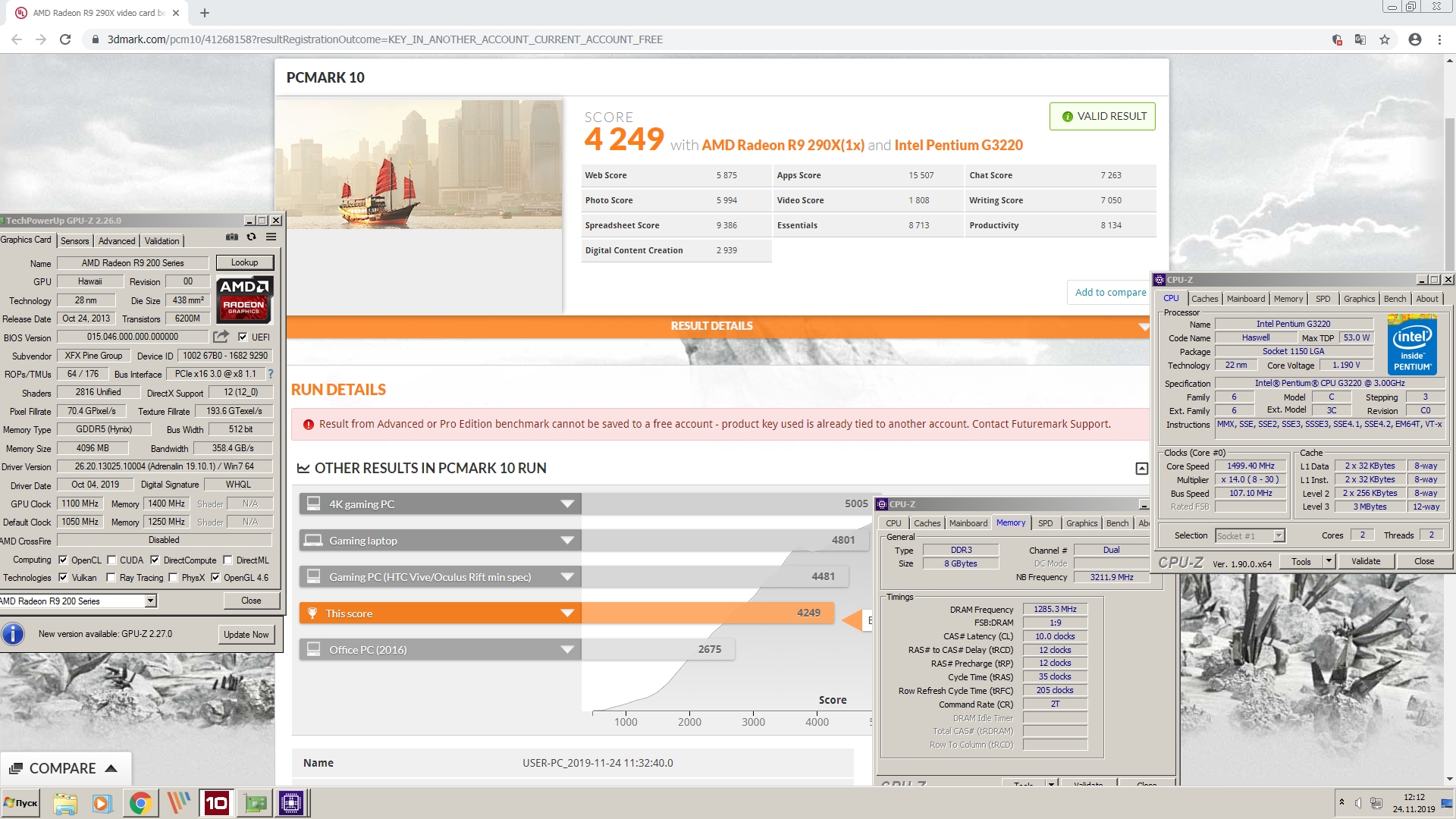Click the CPU-Z Validate button
Viewport: 1456px width, 819px height.
point(1366,561)
